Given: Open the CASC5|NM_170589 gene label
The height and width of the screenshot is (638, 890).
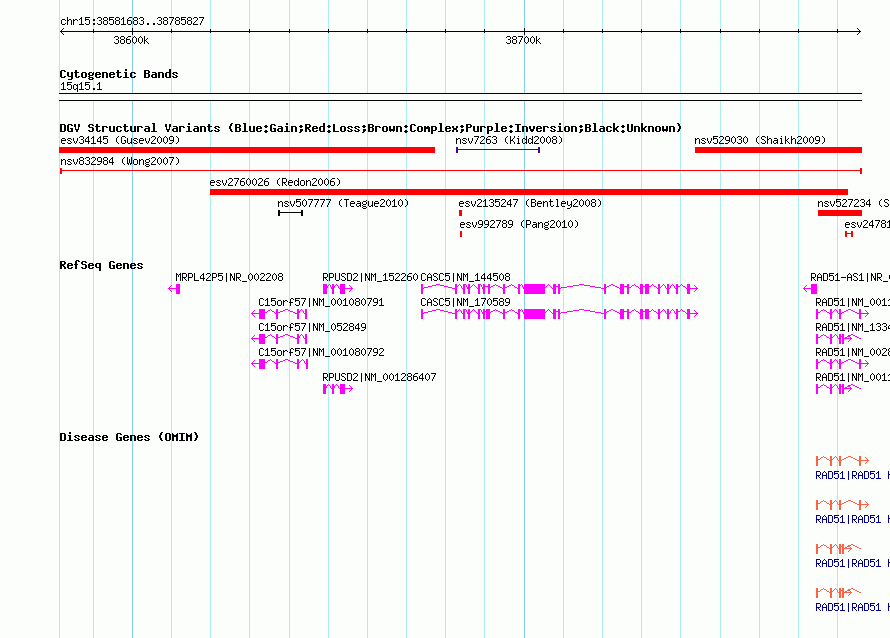Looking at the screenshot, I should click(x=465, y=303).
